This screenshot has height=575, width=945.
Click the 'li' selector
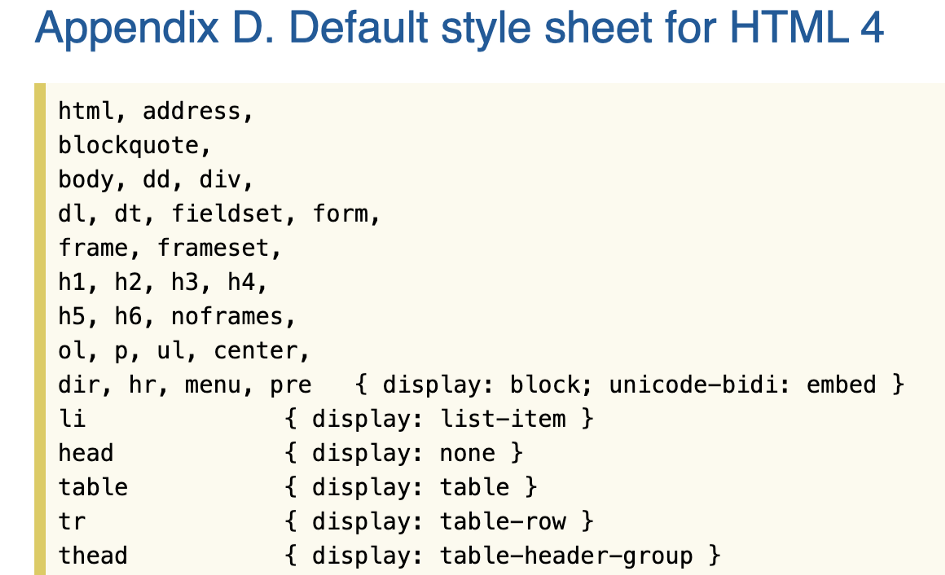(x=72, y=419)
